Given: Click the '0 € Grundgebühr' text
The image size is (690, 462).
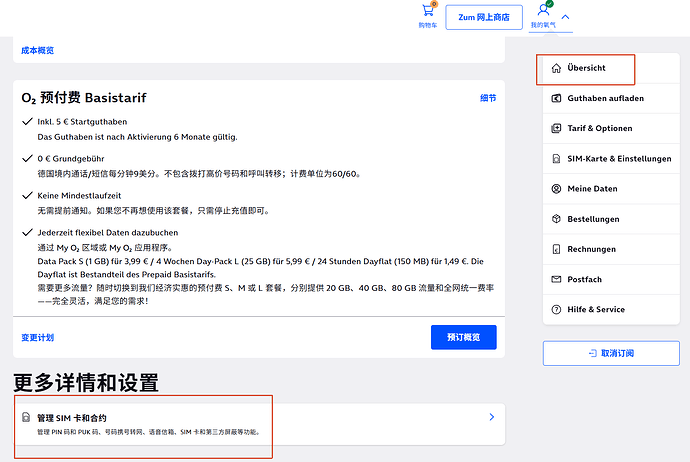Looking at the screenshot, I should [71, 159].
